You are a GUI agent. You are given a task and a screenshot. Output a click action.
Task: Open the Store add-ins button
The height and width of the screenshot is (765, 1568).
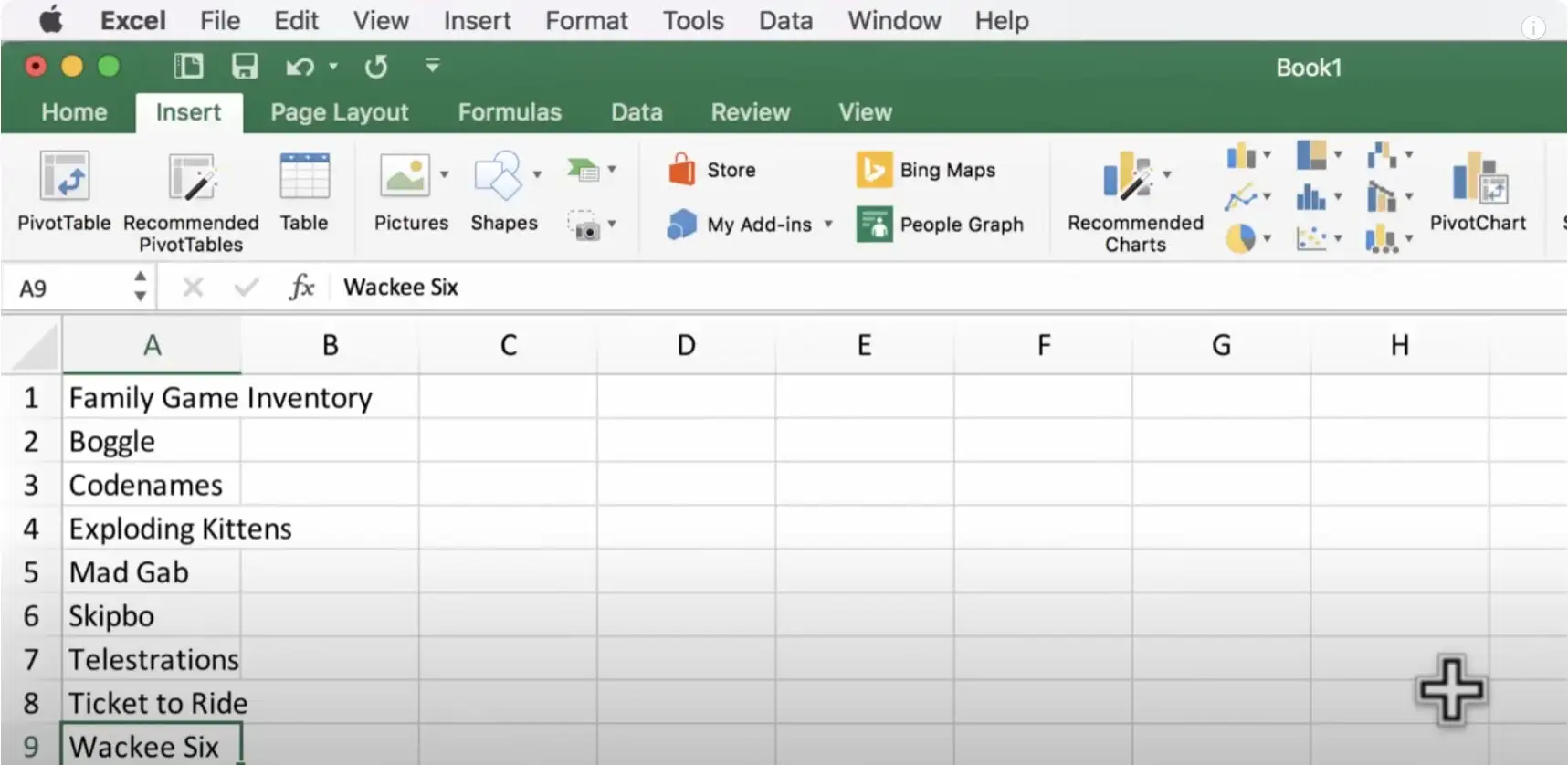tap(713, 171)
